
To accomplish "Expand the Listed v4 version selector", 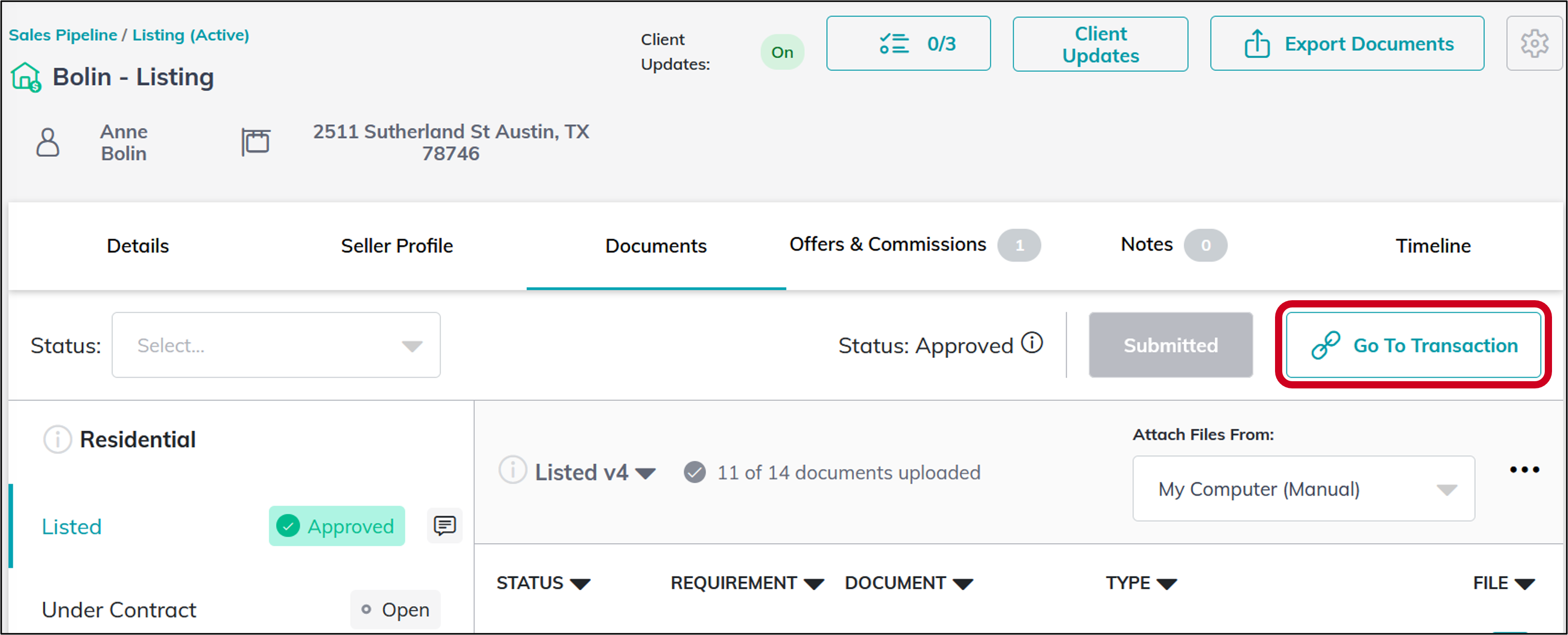I will (x=646, y=472).
